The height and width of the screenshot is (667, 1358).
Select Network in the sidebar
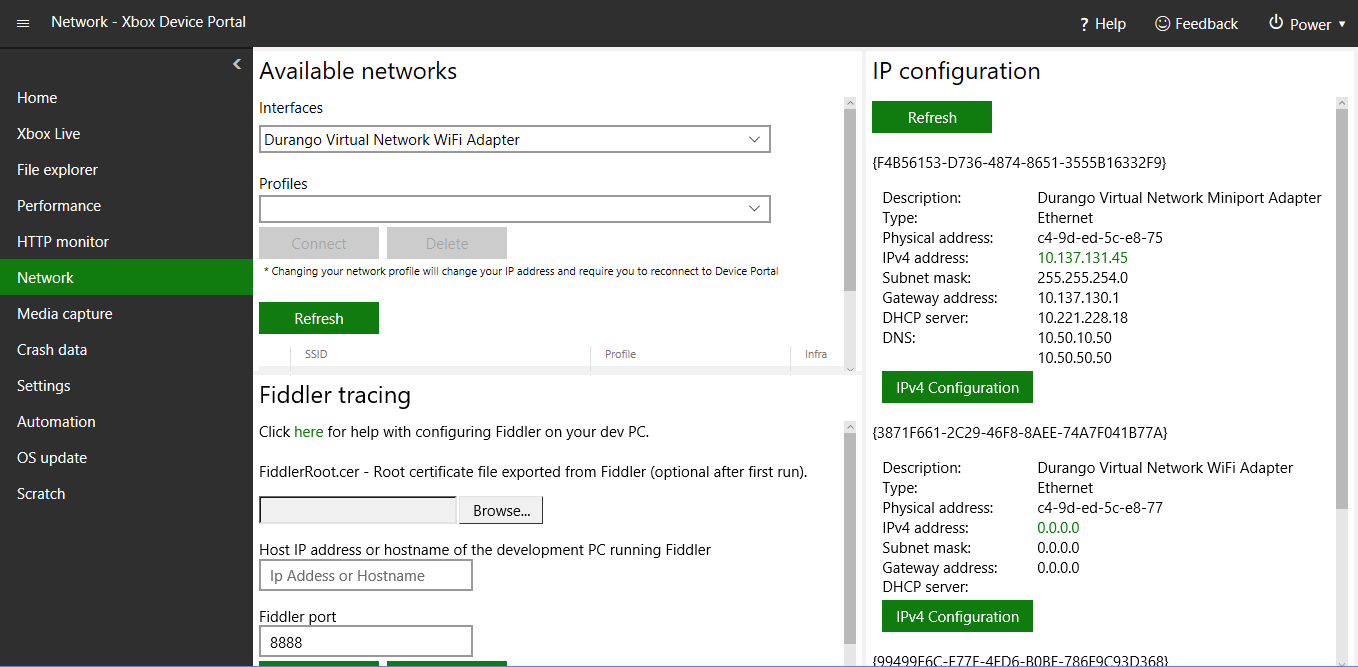(x=126, y=278)
